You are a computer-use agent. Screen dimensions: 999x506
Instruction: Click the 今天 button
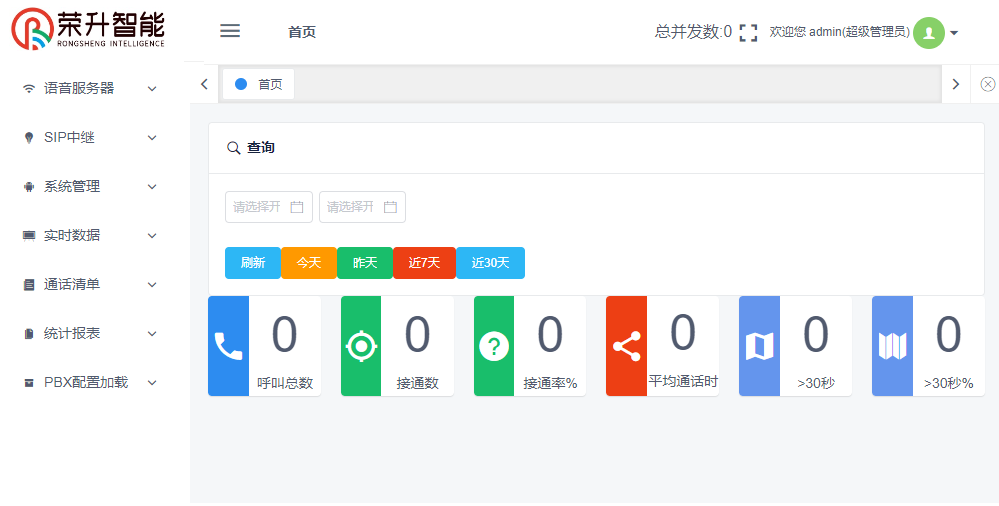309,263
